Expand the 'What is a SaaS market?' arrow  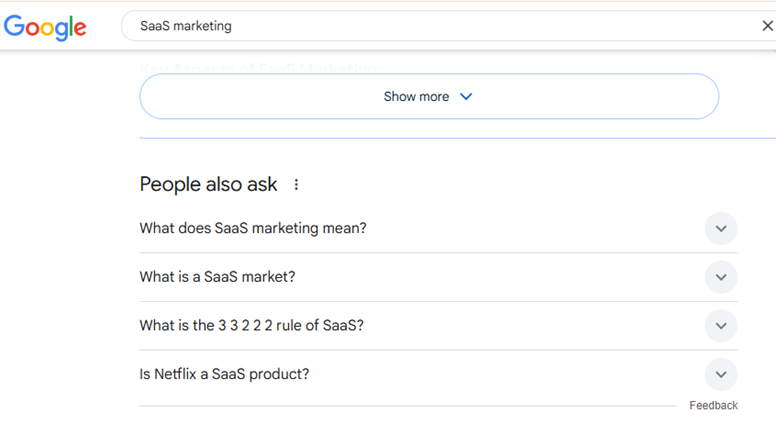pyautogui.click(x=721, y=277)
